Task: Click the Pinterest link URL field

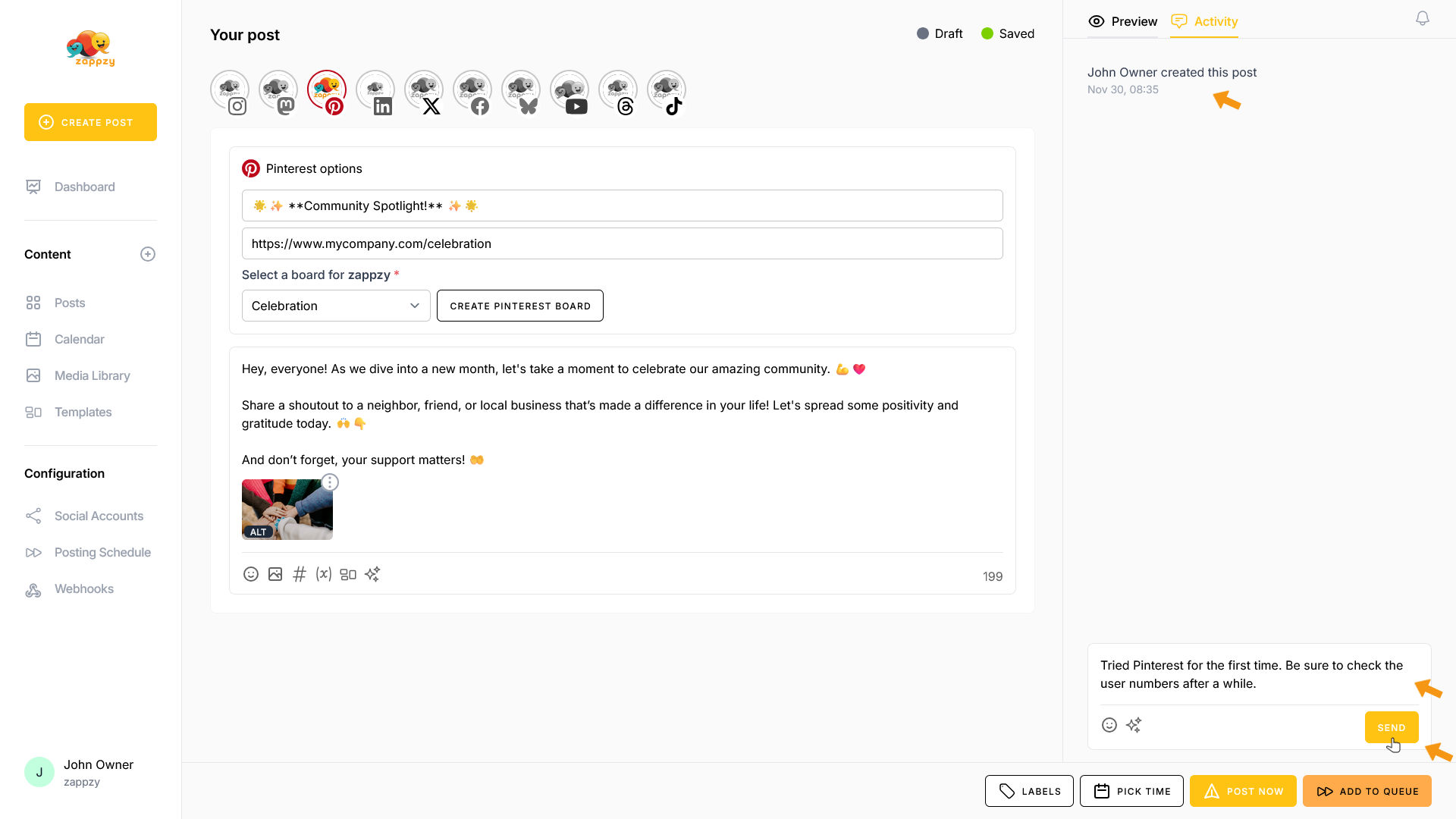Action: [622, 243]
